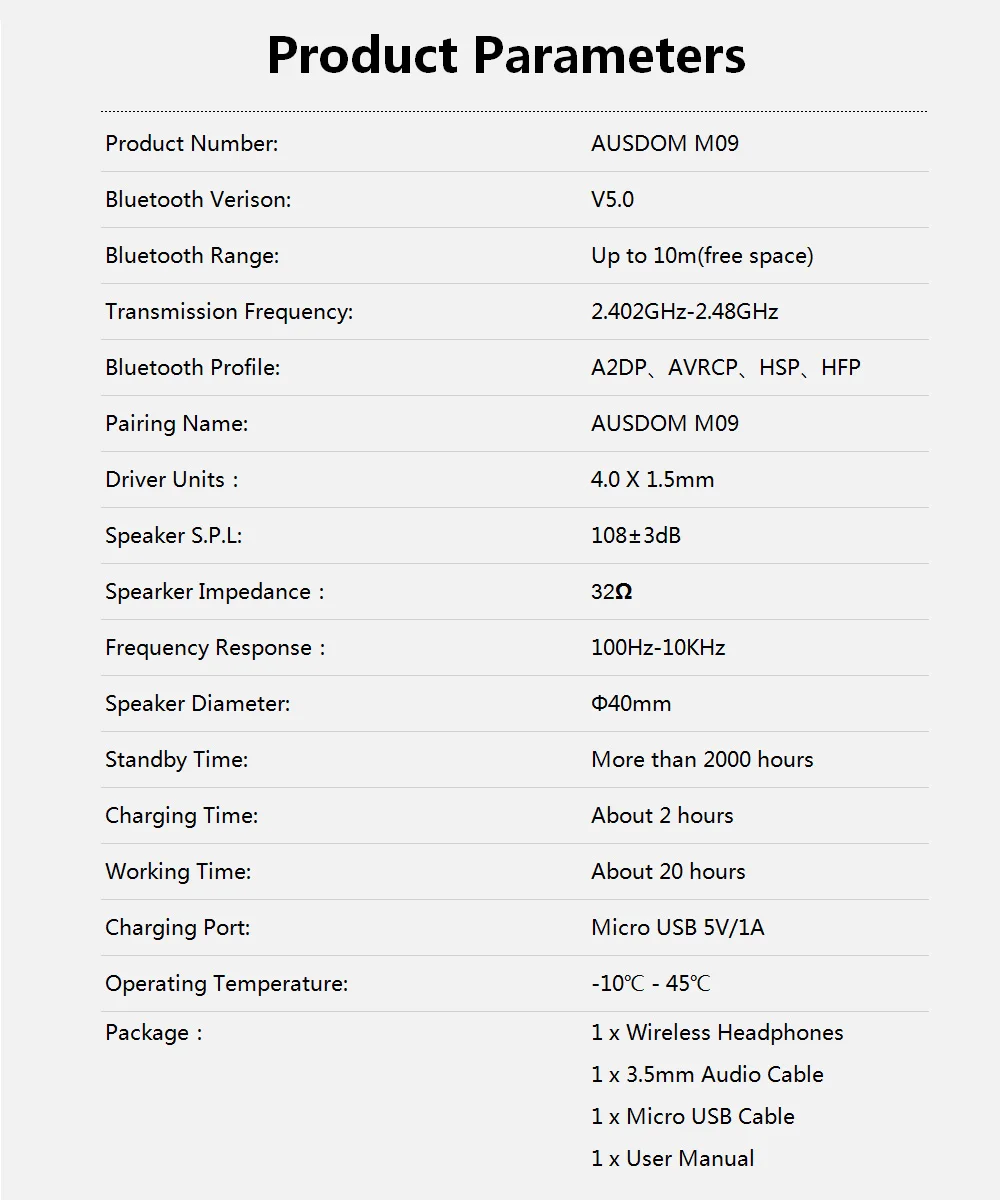Select the About 20 hours working time
1000x1200 pixels.
coord(668,871)
